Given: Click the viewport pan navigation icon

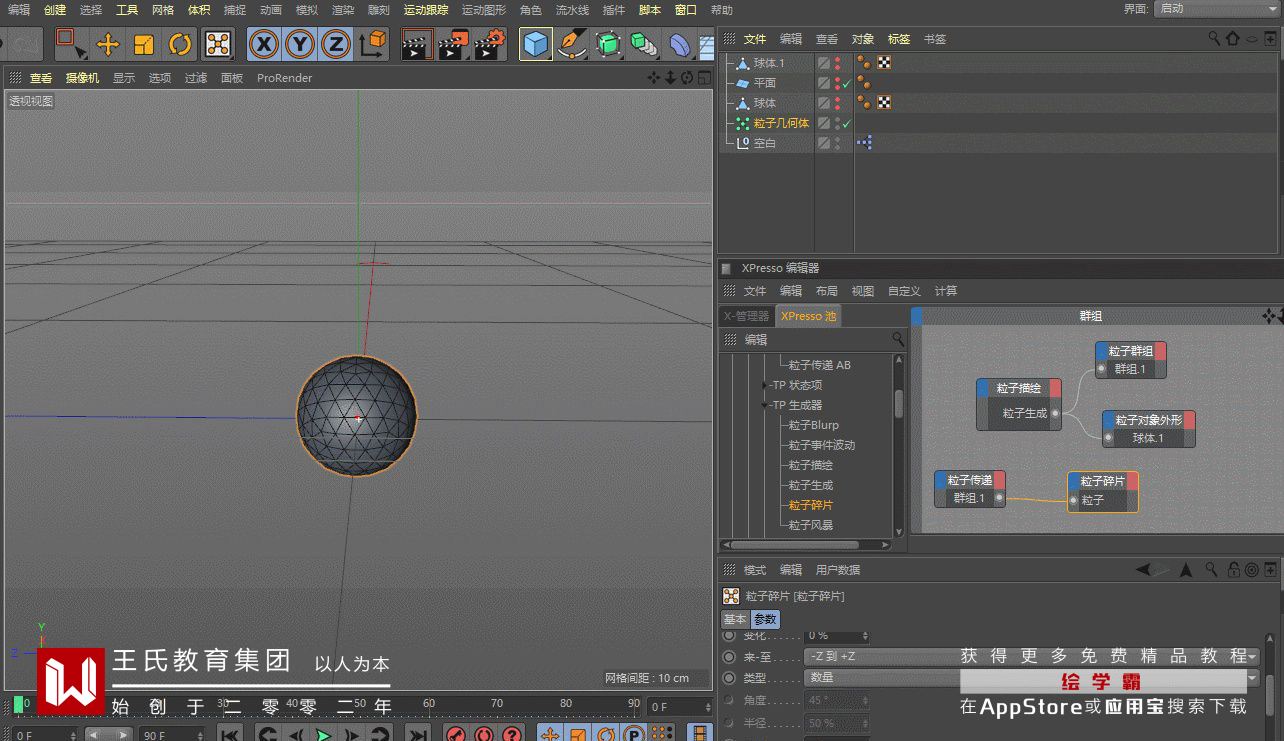Looking at the screenshot, I should (654, 78).
